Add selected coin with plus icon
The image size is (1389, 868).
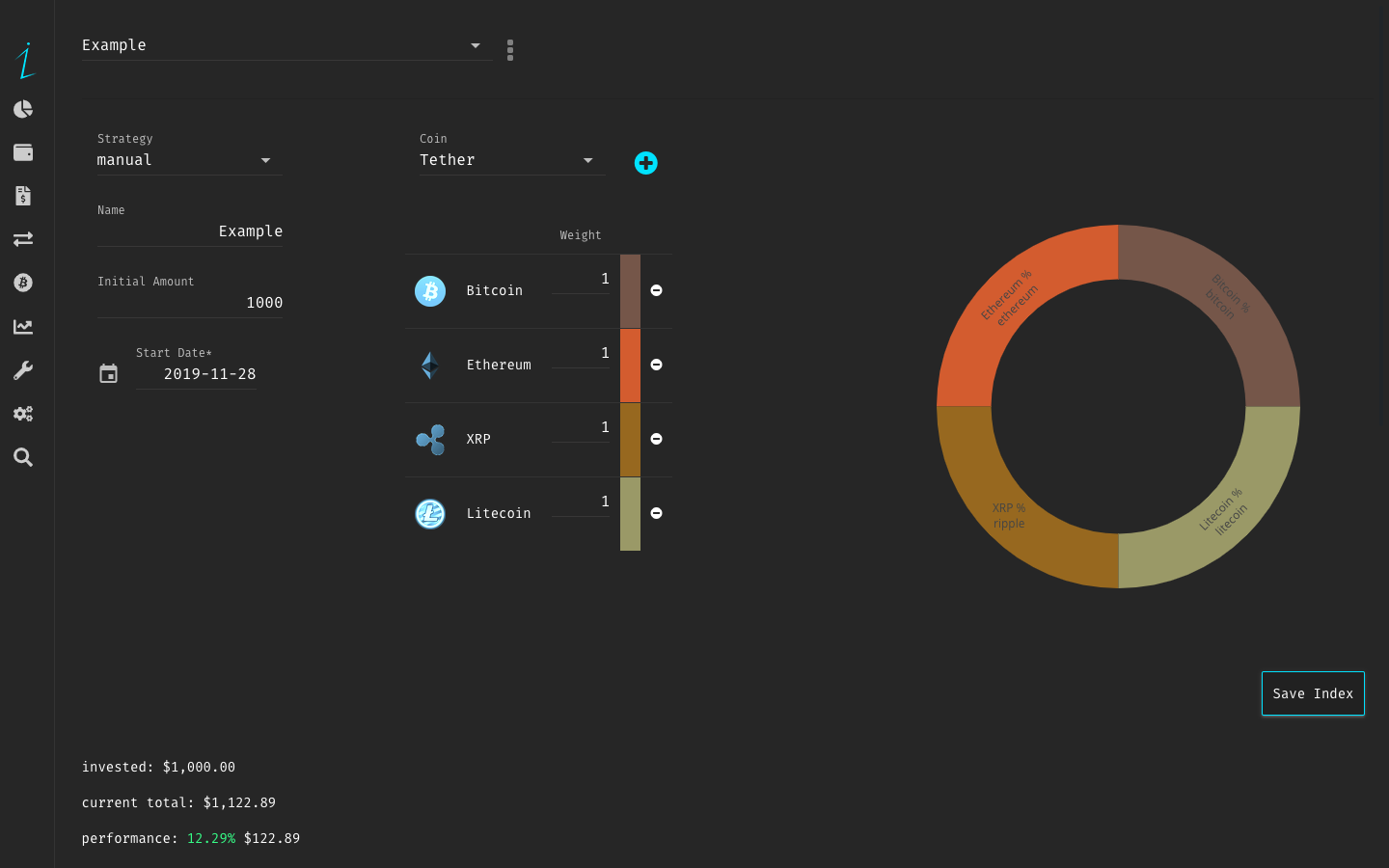(646, 163)
